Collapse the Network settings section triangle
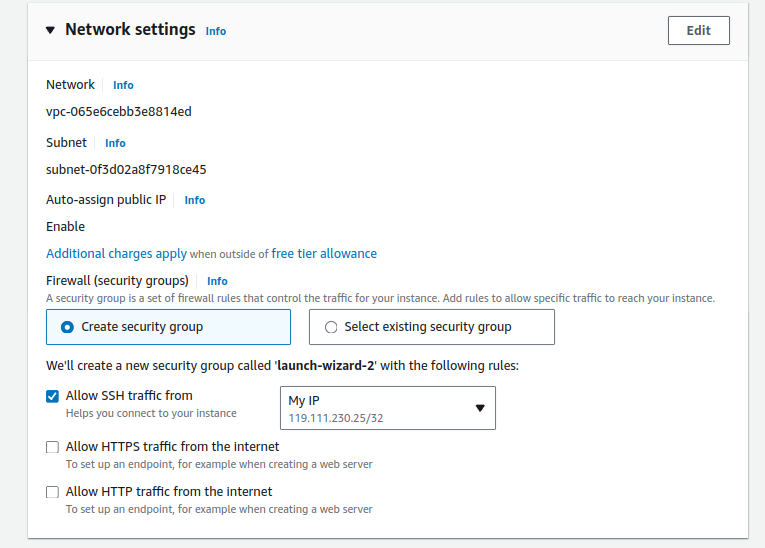The height and width of the screenshot is (548, 765). coord(50,30)
